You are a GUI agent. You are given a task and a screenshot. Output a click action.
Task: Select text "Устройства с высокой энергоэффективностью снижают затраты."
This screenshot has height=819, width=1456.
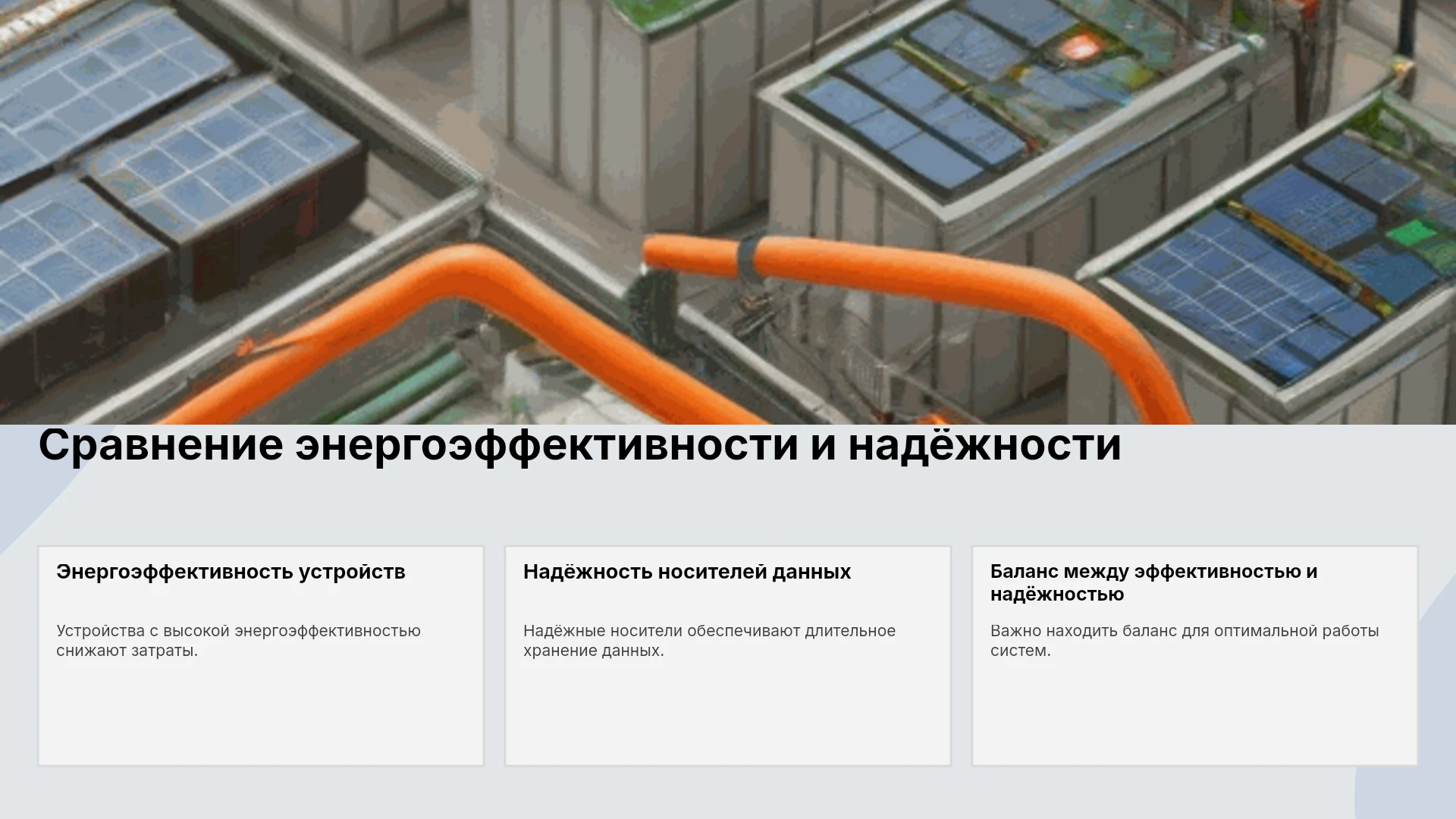pyautogui.click(x=238, y=641)
